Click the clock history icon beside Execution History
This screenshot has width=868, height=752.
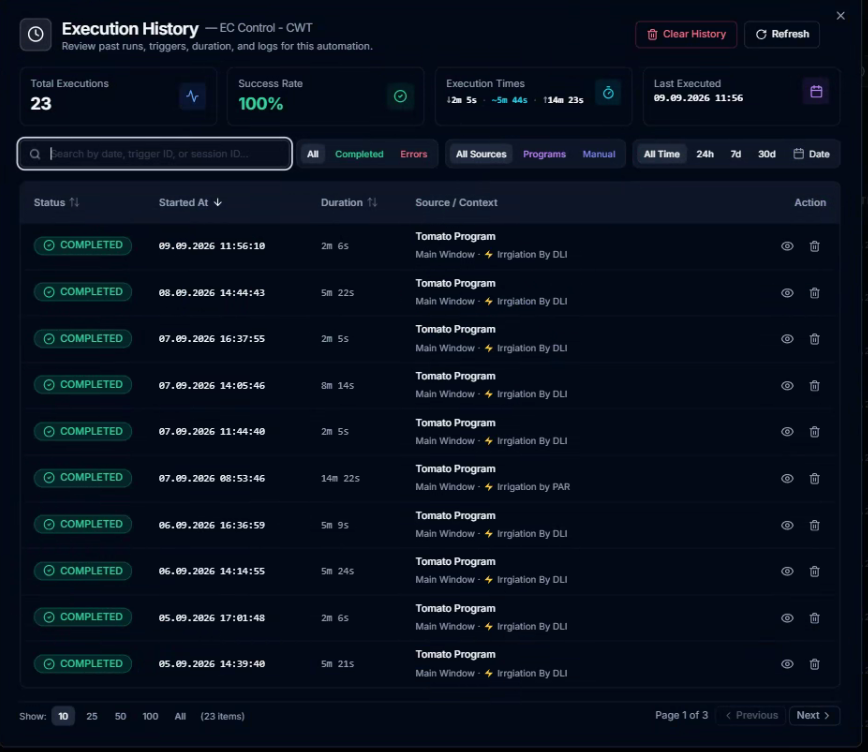(x=36, y=34)
